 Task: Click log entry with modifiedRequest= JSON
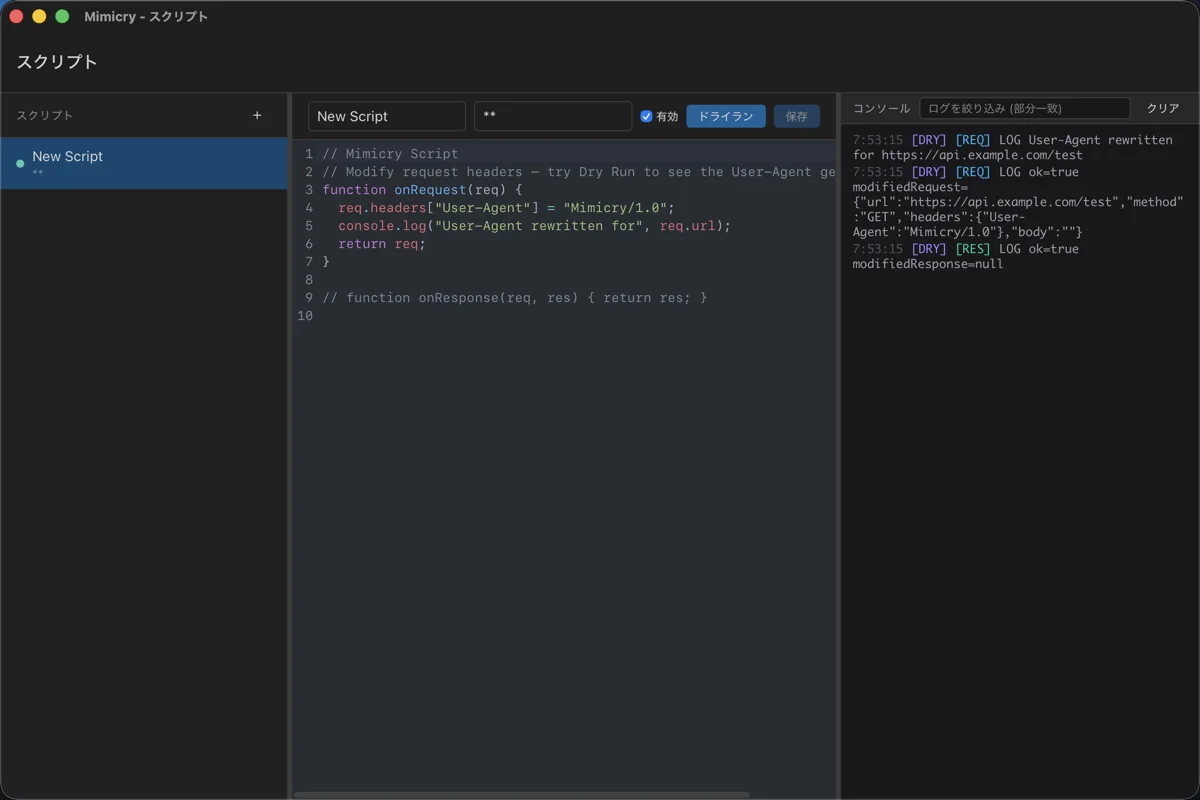point(1019,202)
